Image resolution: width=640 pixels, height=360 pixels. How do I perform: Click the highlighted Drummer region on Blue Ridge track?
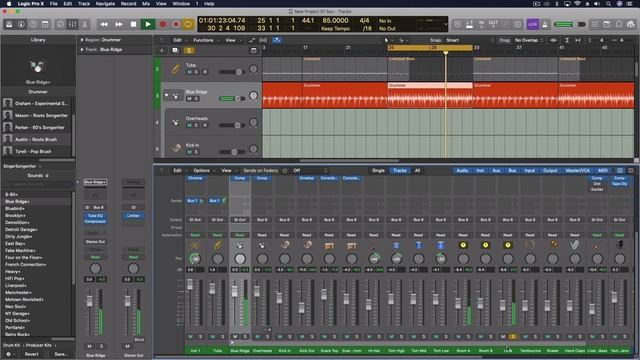click(x=429, y=95)
